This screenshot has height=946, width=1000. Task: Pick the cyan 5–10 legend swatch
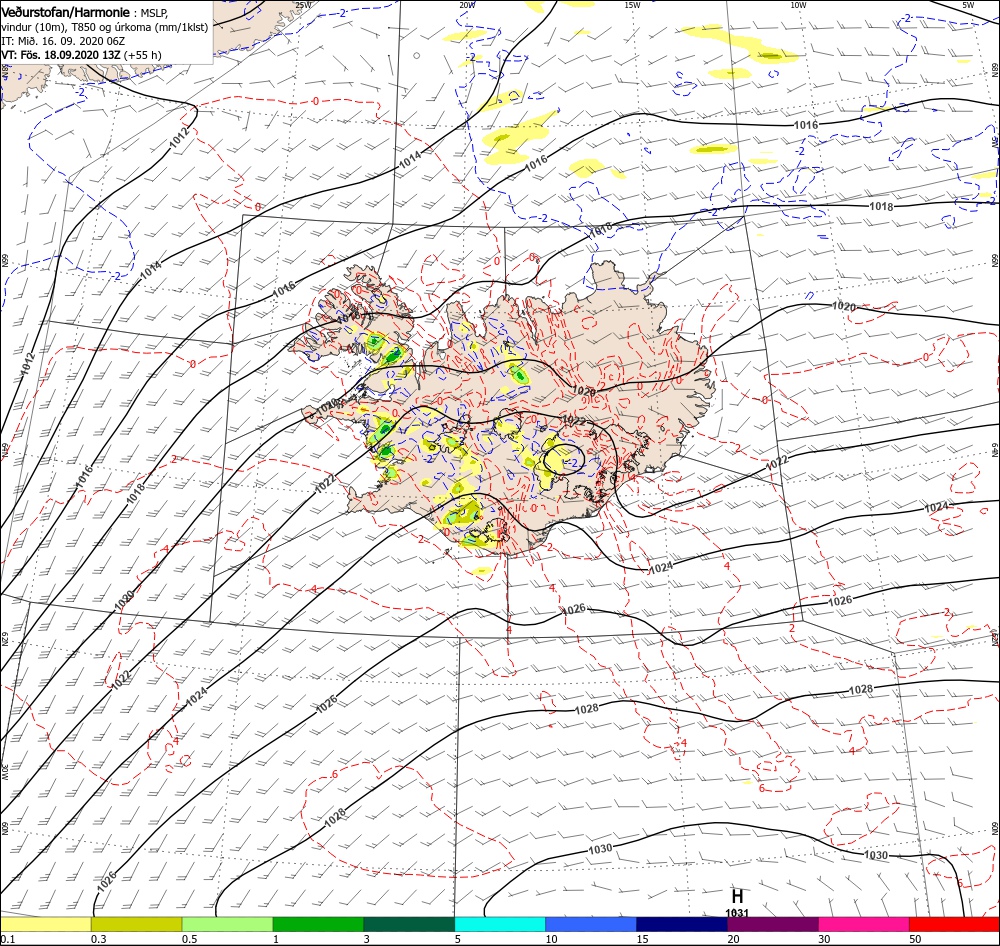click(500, 925)
